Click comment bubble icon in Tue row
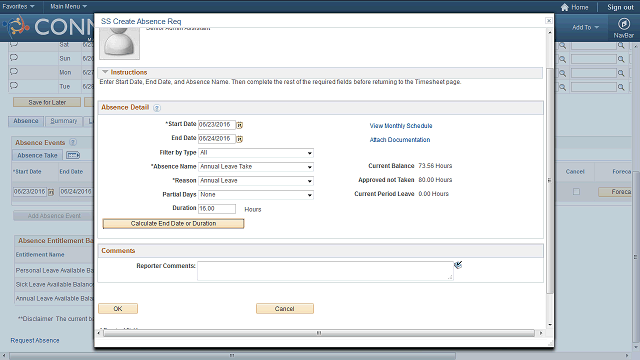 [x=14, y=86]
